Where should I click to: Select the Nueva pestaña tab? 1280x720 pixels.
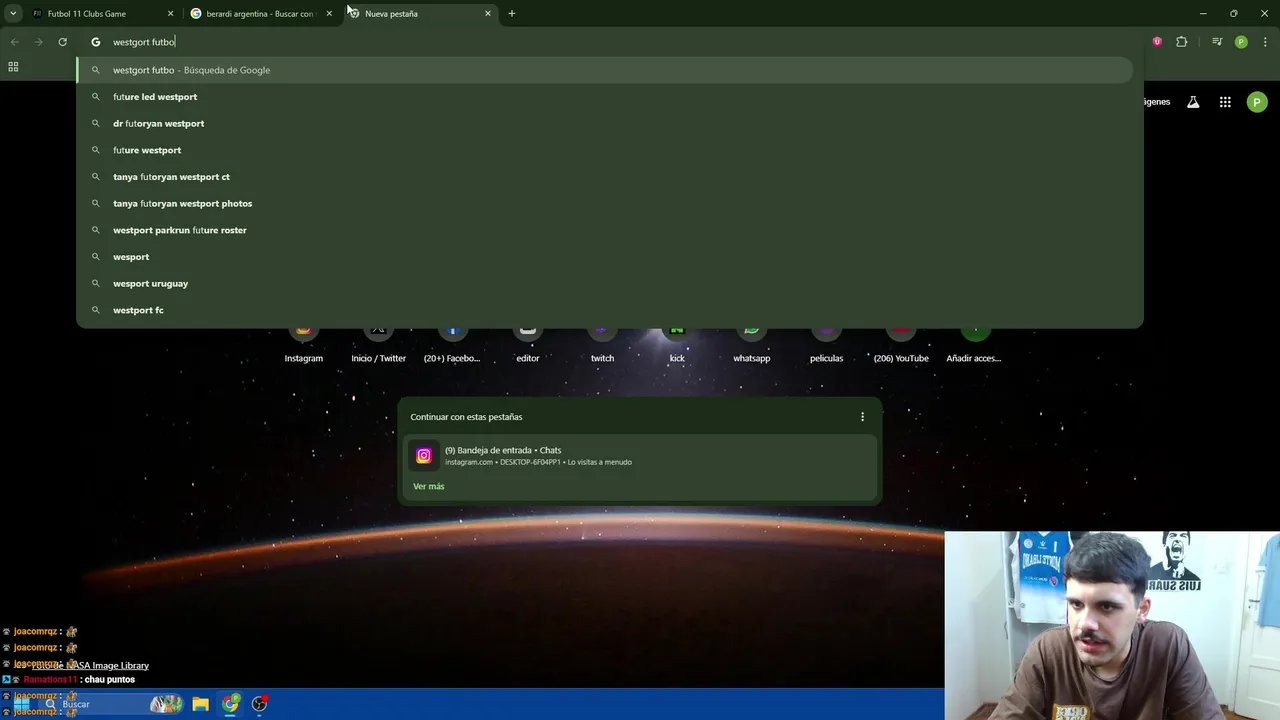point(420,14)
